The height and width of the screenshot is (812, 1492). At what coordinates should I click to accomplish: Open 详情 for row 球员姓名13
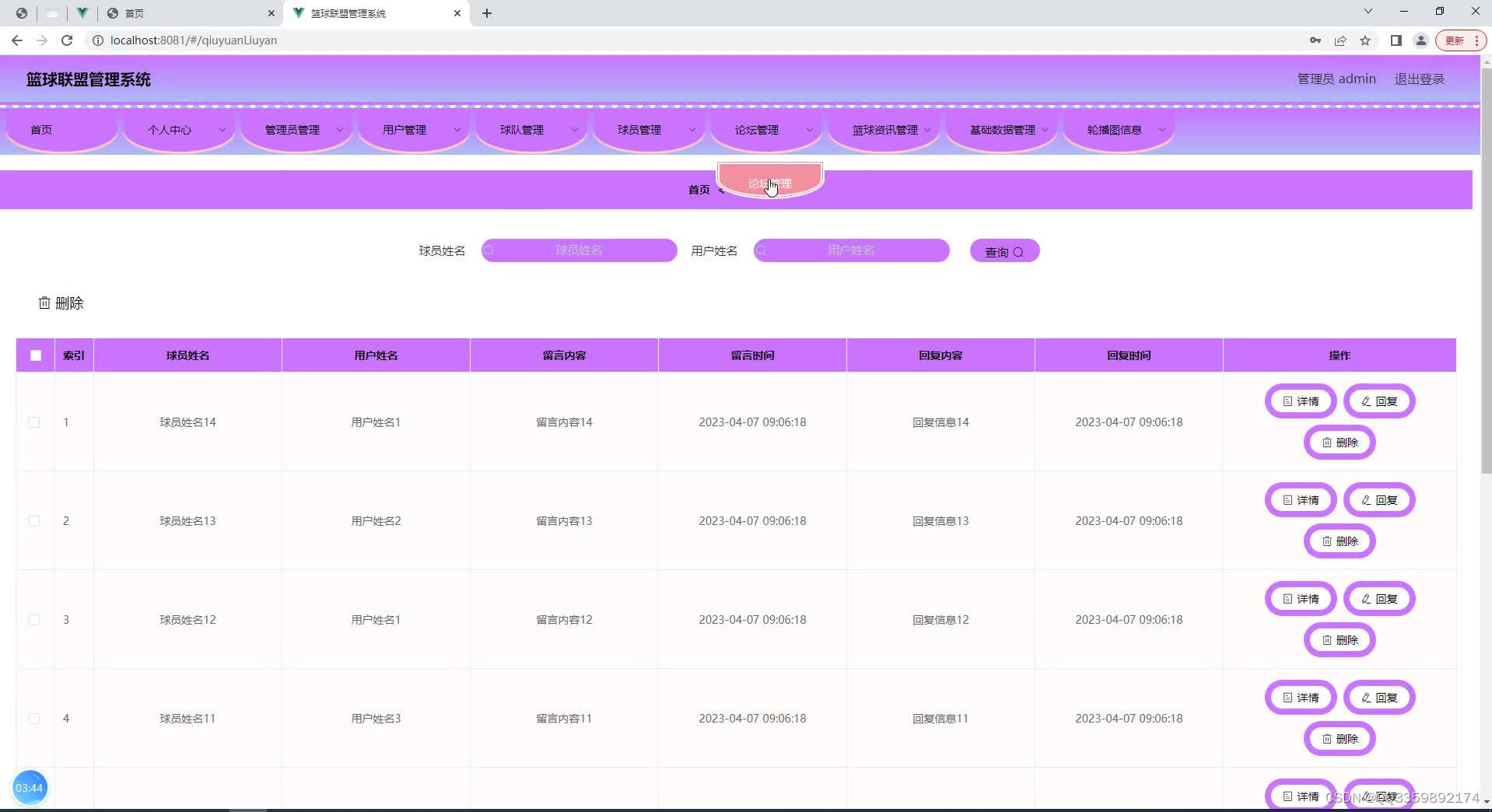1301,500
